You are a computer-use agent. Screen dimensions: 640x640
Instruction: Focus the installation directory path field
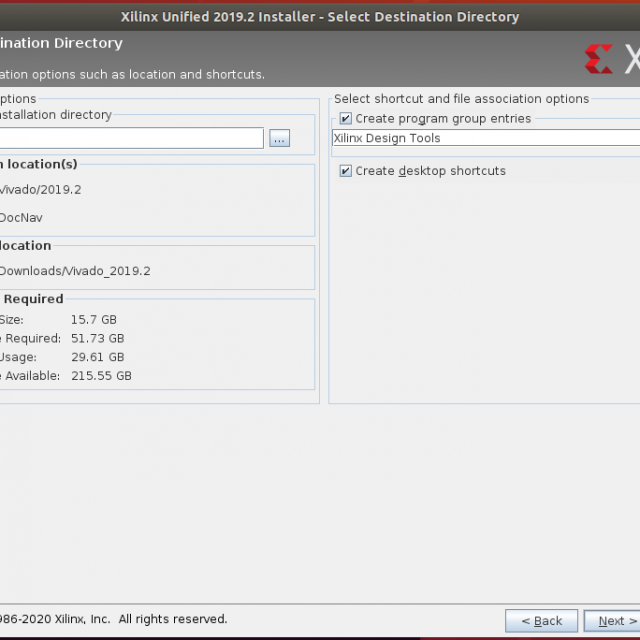[130, 139]
